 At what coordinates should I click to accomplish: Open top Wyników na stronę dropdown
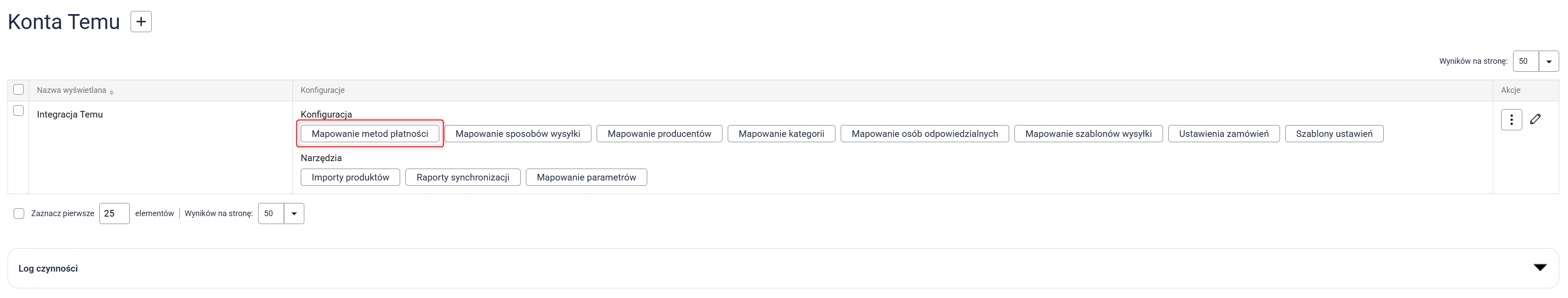point(1548,62)
